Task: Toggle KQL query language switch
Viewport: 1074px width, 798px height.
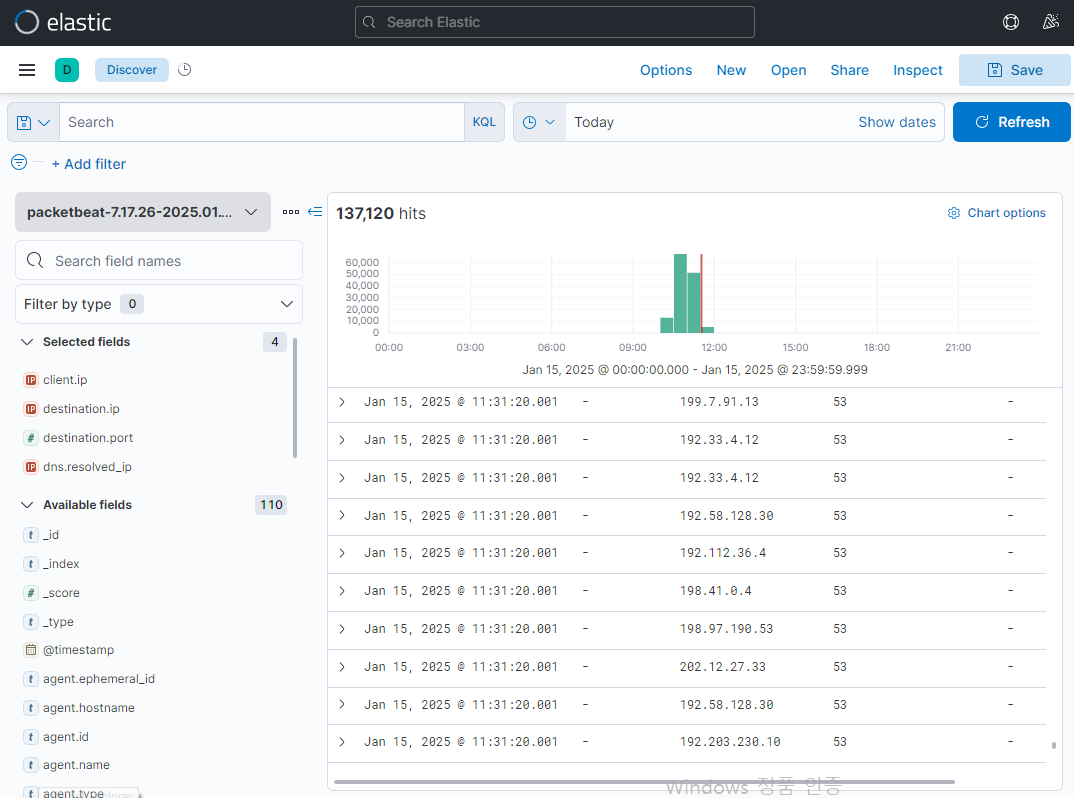Action: (484, 123)
